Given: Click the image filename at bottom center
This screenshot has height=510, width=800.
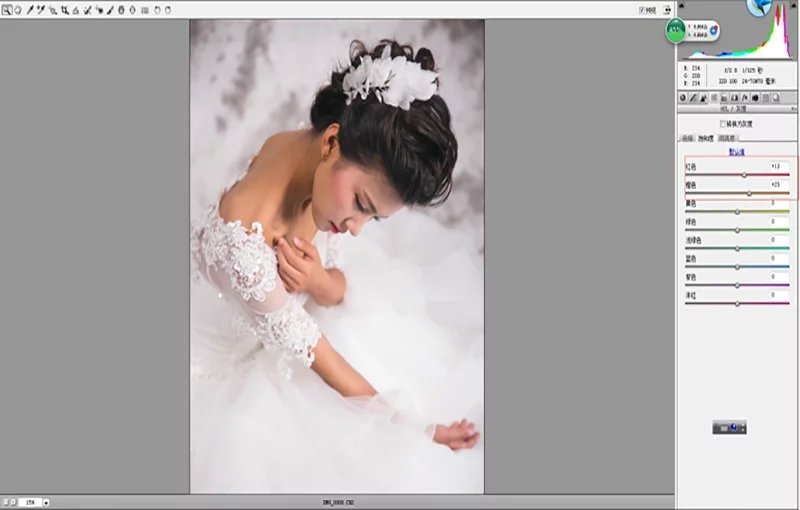Looking at the screenshot, I should click(x=338, y=502).
